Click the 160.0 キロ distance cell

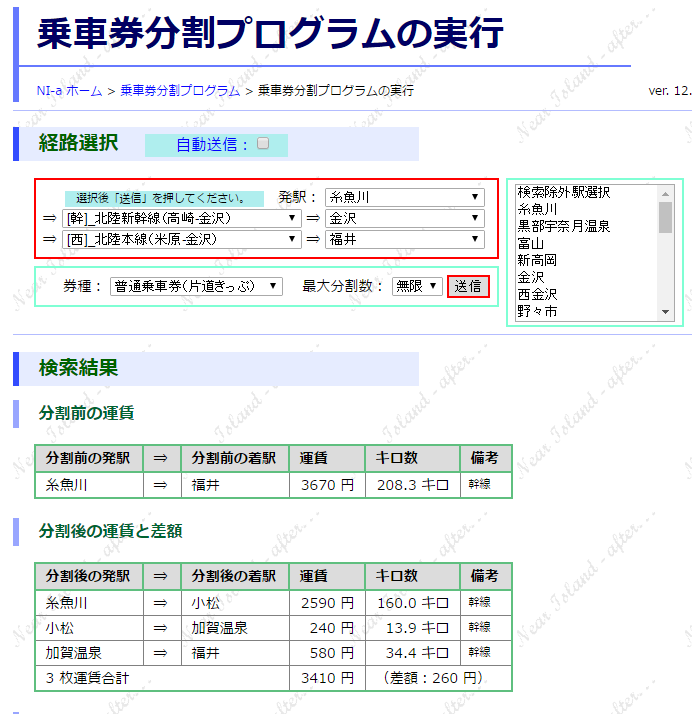[x=412, y=603]
